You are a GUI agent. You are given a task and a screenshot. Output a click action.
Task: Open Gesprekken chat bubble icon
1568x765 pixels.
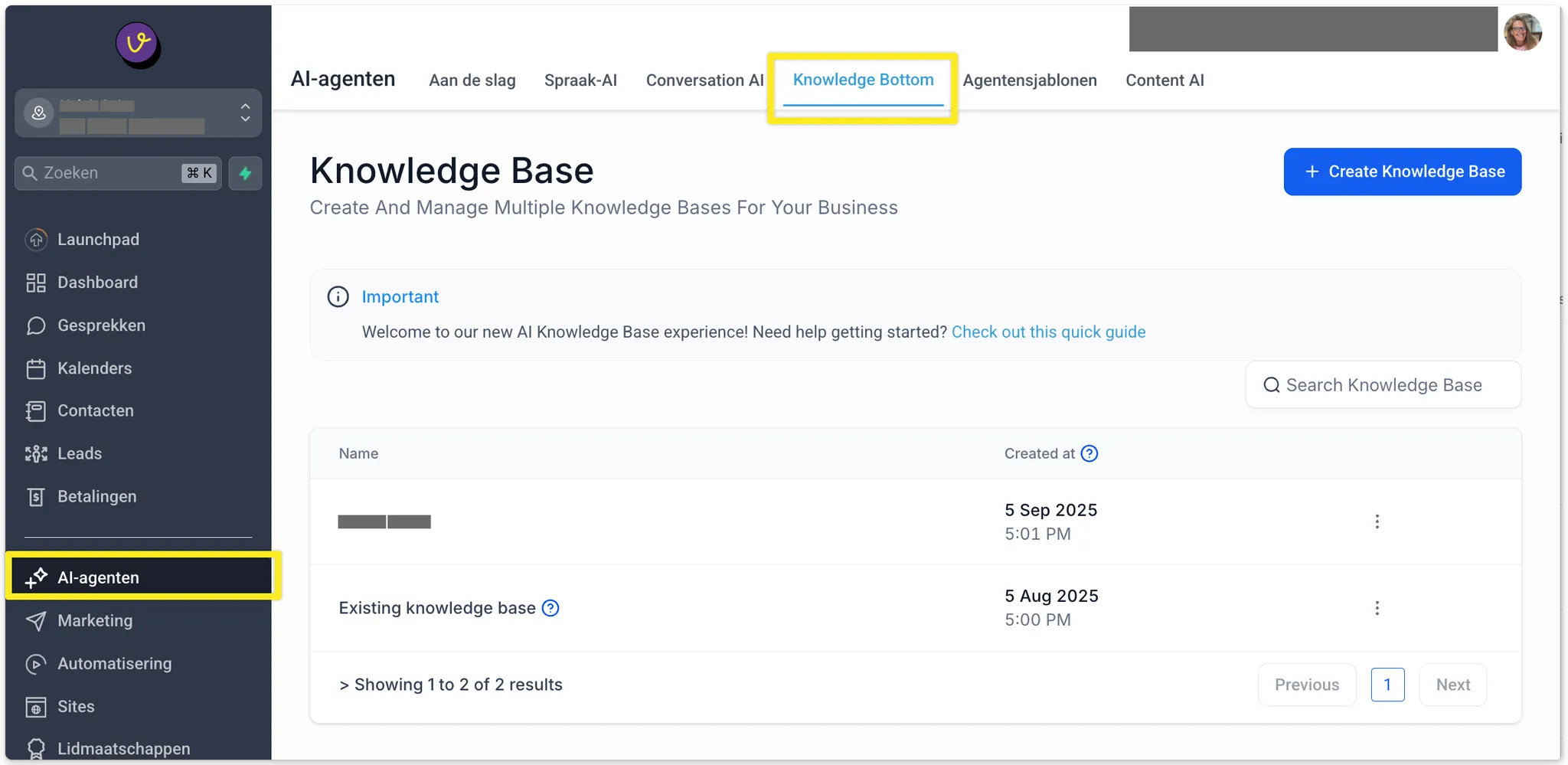tap(36, 325)
